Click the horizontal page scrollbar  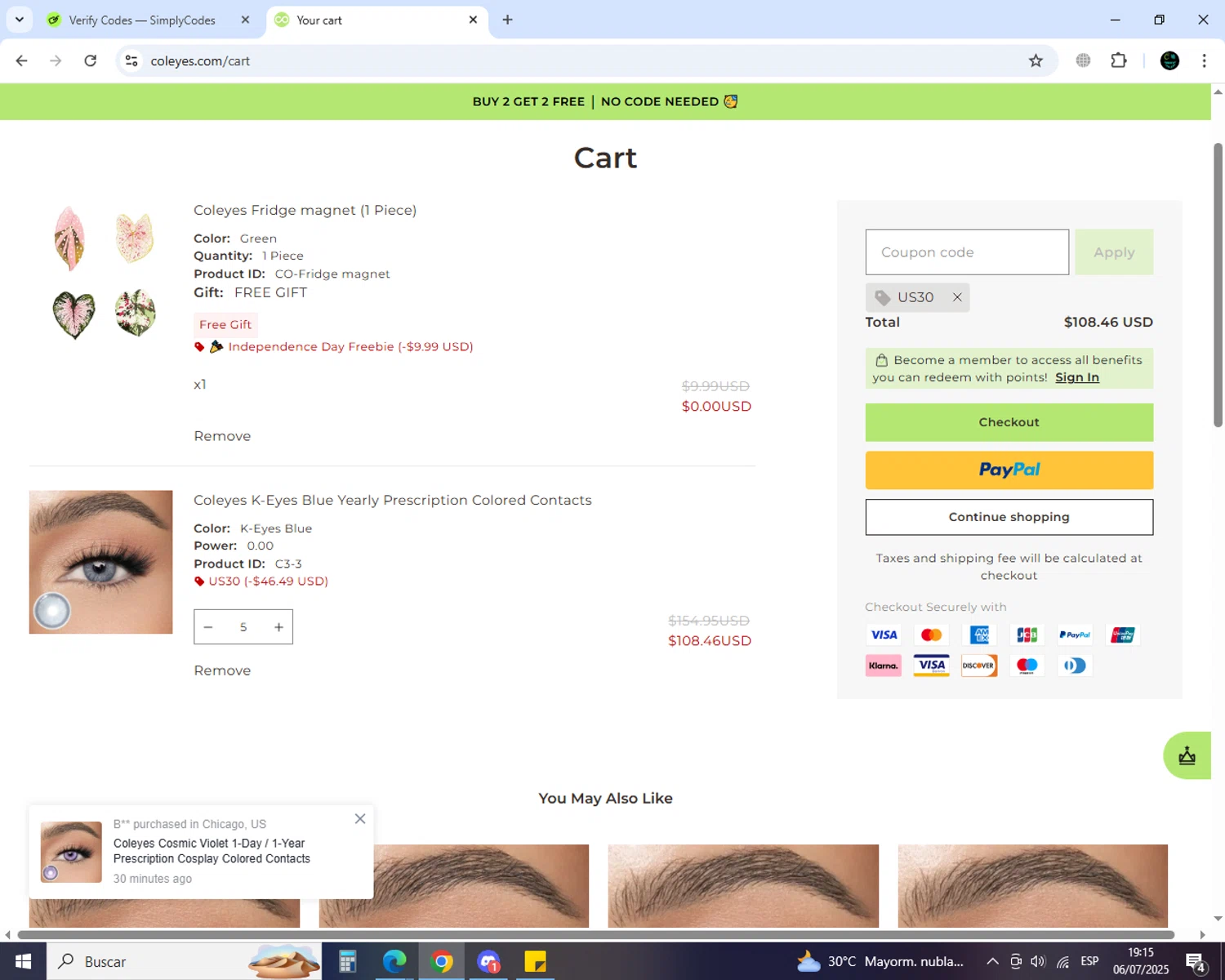(x=596, y=934)
